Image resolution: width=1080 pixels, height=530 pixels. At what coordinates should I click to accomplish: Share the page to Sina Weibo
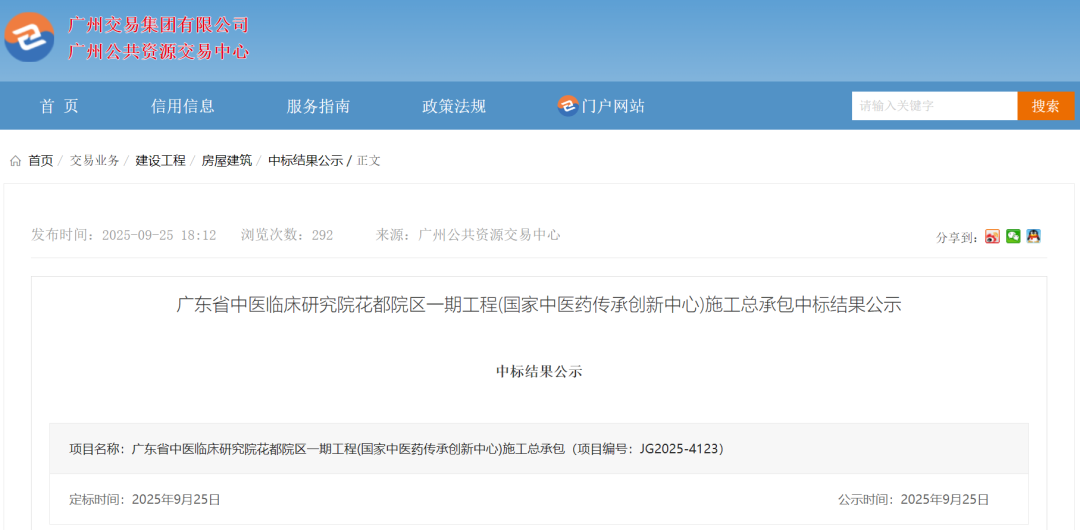(992, 236)
